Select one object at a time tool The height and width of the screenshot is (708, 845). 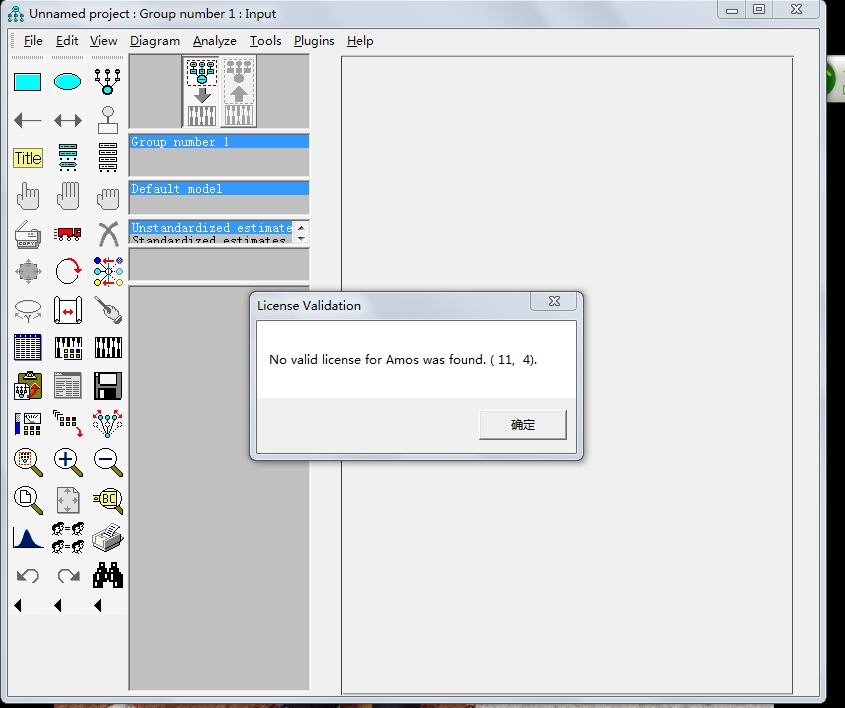point(27,196)
